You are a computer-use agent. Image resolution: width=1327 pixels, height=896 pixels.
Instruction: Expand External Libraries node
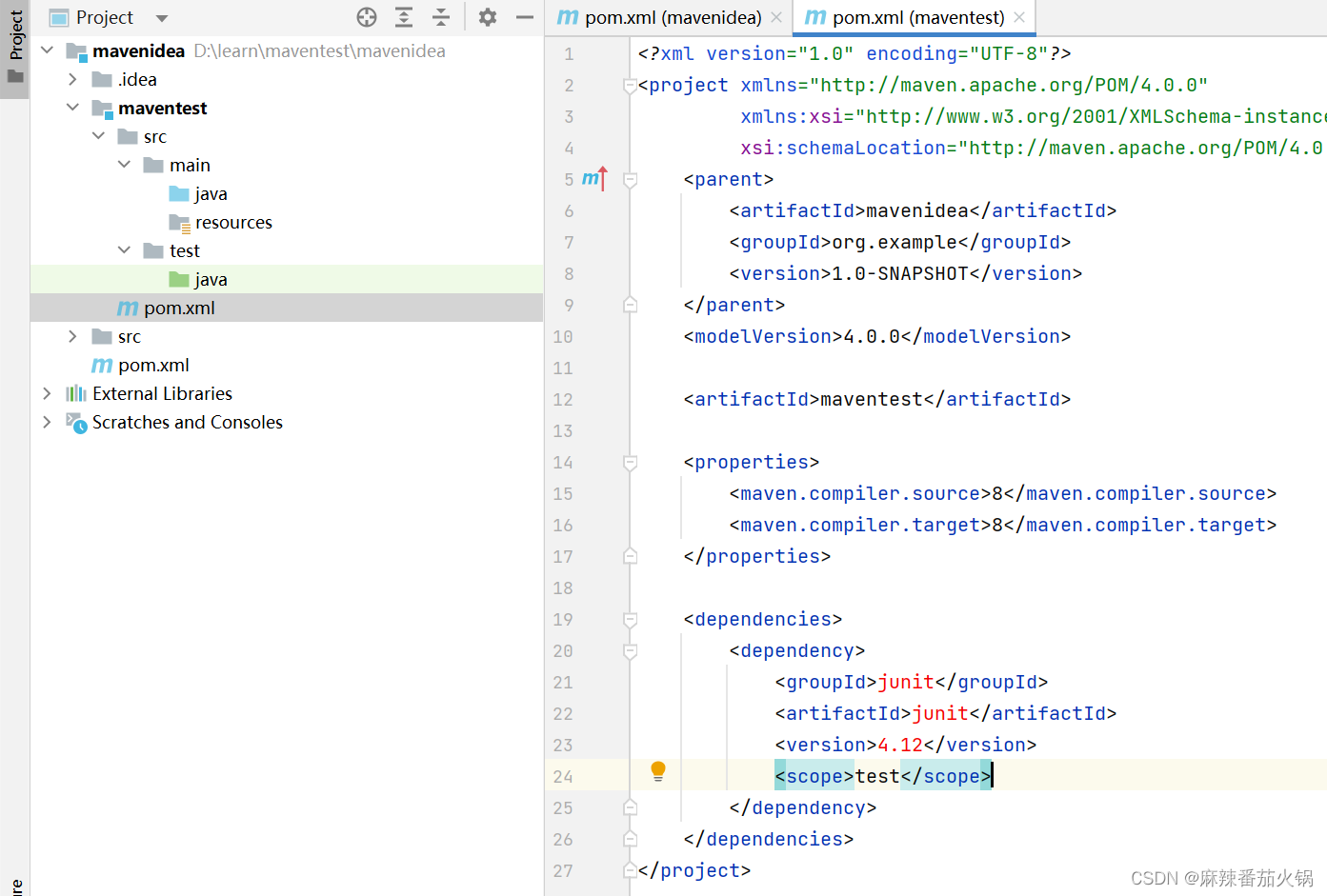[48, 393]
